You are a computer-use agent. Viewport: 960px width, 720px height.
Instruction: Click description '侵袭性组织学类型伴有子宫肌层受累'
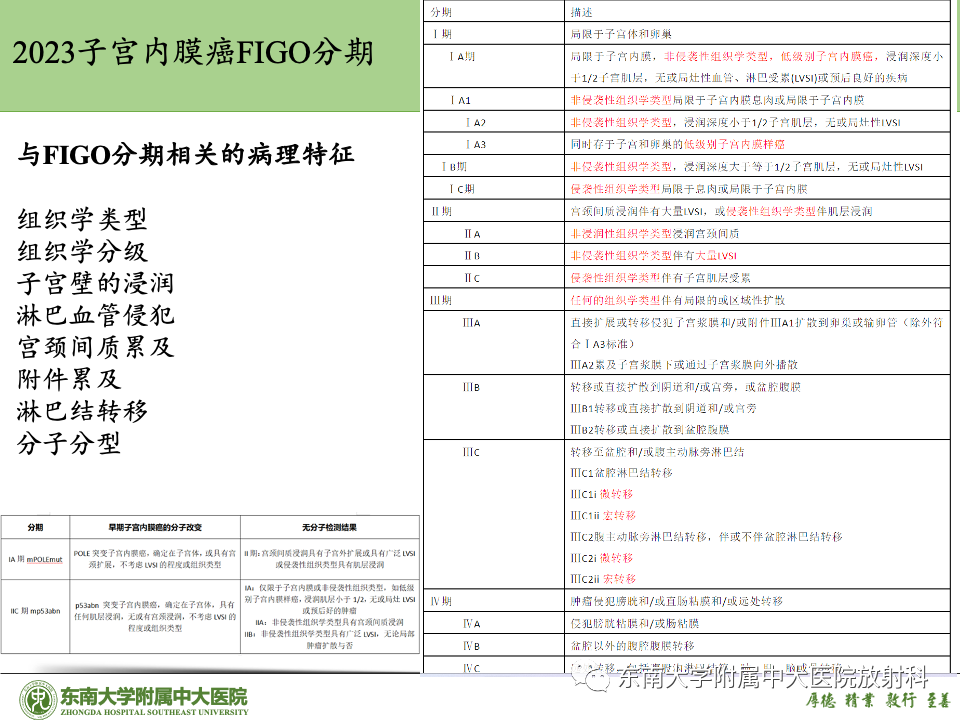coord(660,278)
